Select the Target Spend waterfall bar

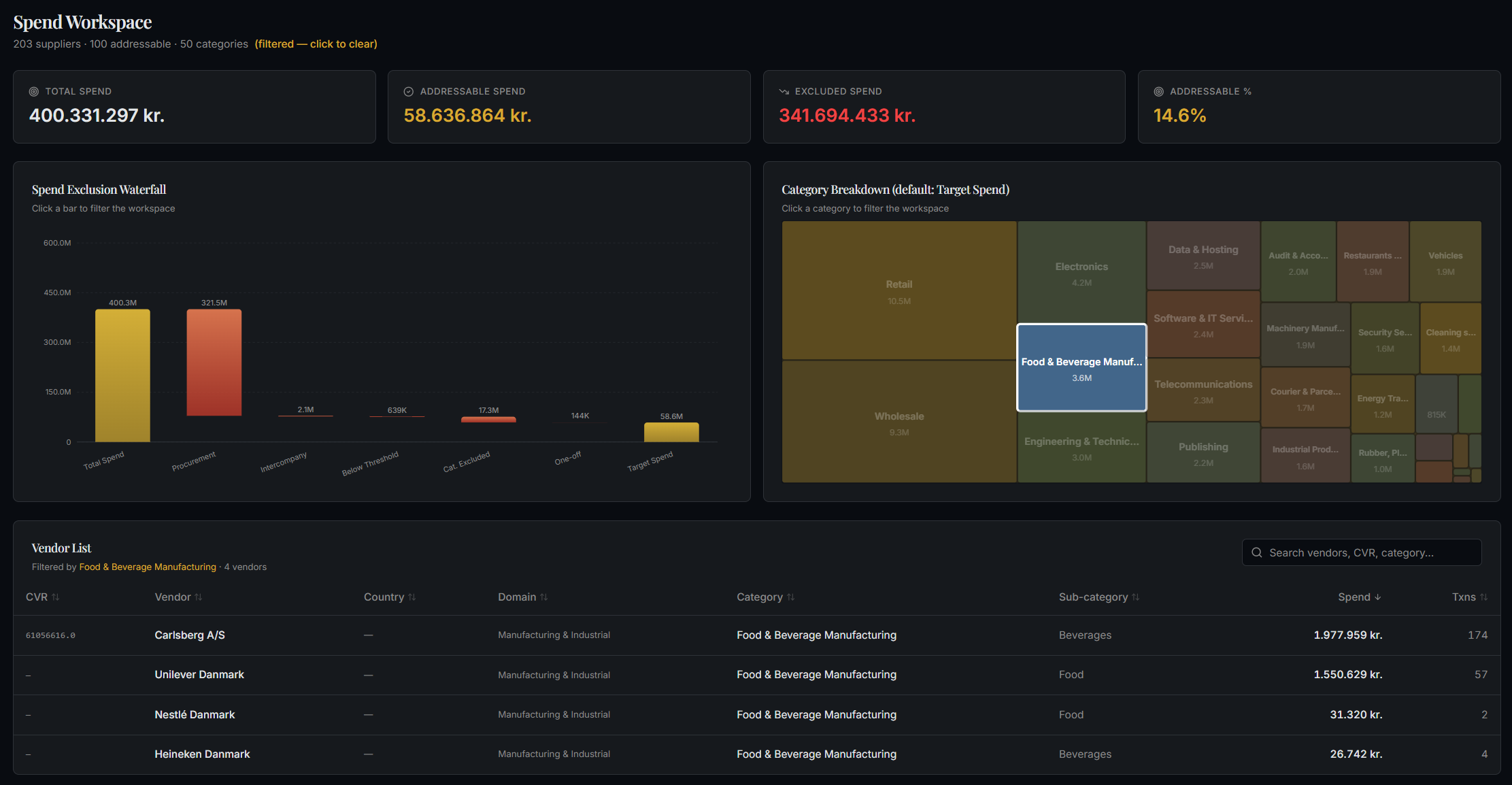(671, 433)
